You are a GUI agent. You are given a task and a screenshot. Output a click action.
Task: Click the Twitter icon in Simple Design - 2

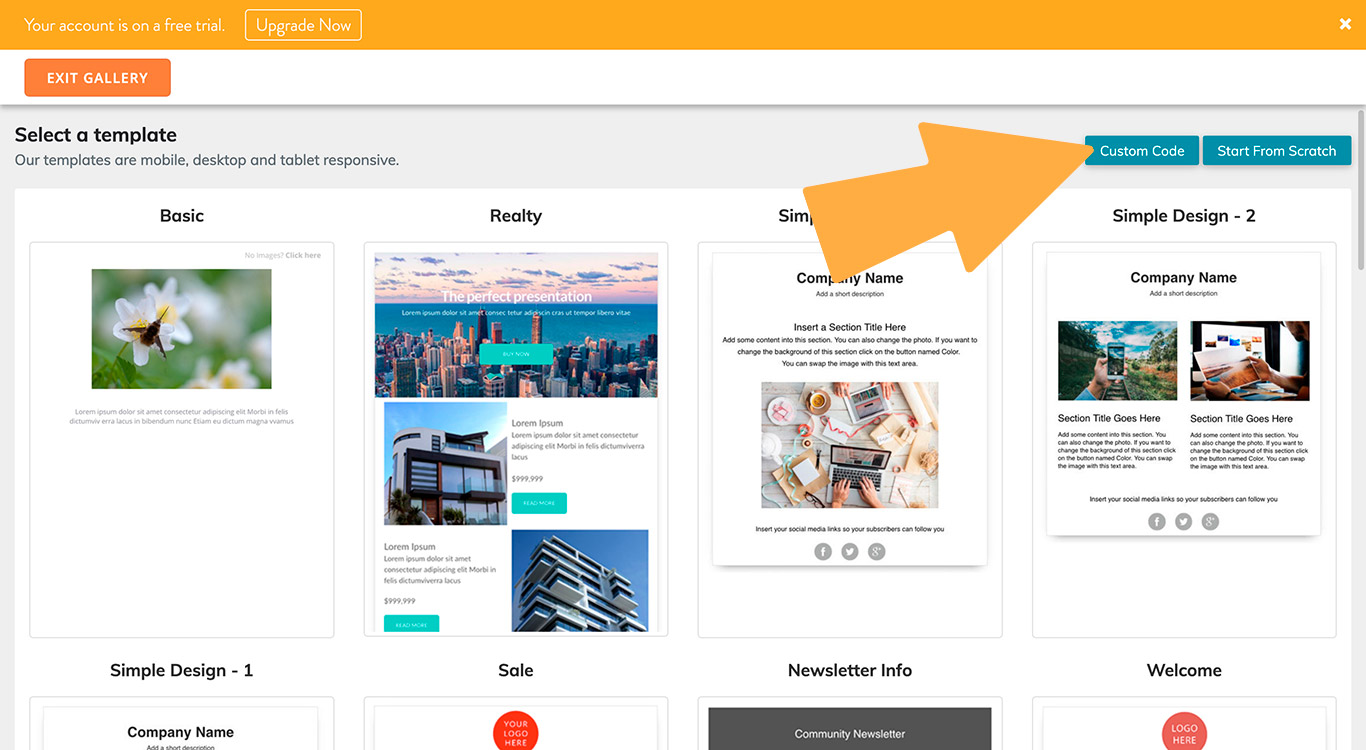pyautogui.click(x=1184, y=521)
